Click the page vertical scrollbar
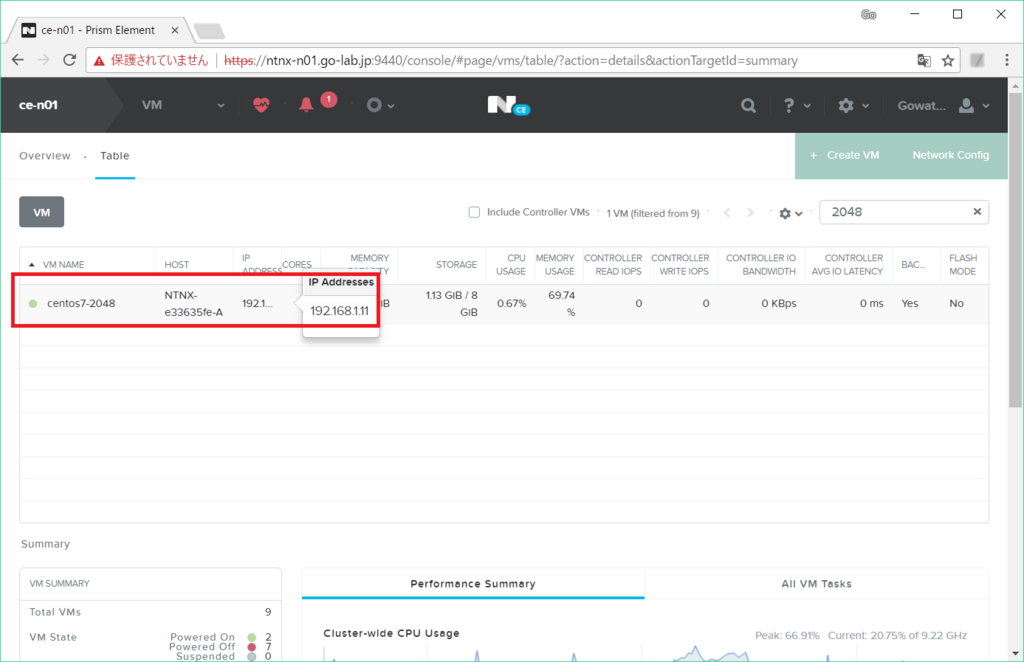The height and width of the screenshot is (662, 1024). coord(1015,251)
